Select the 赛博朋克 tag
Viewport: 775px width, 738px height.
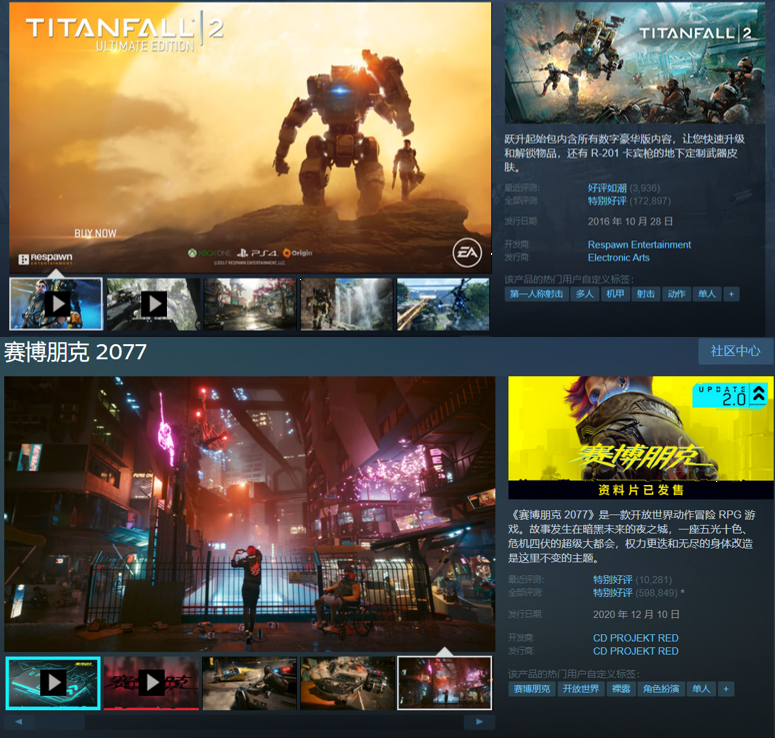(532, 689)
